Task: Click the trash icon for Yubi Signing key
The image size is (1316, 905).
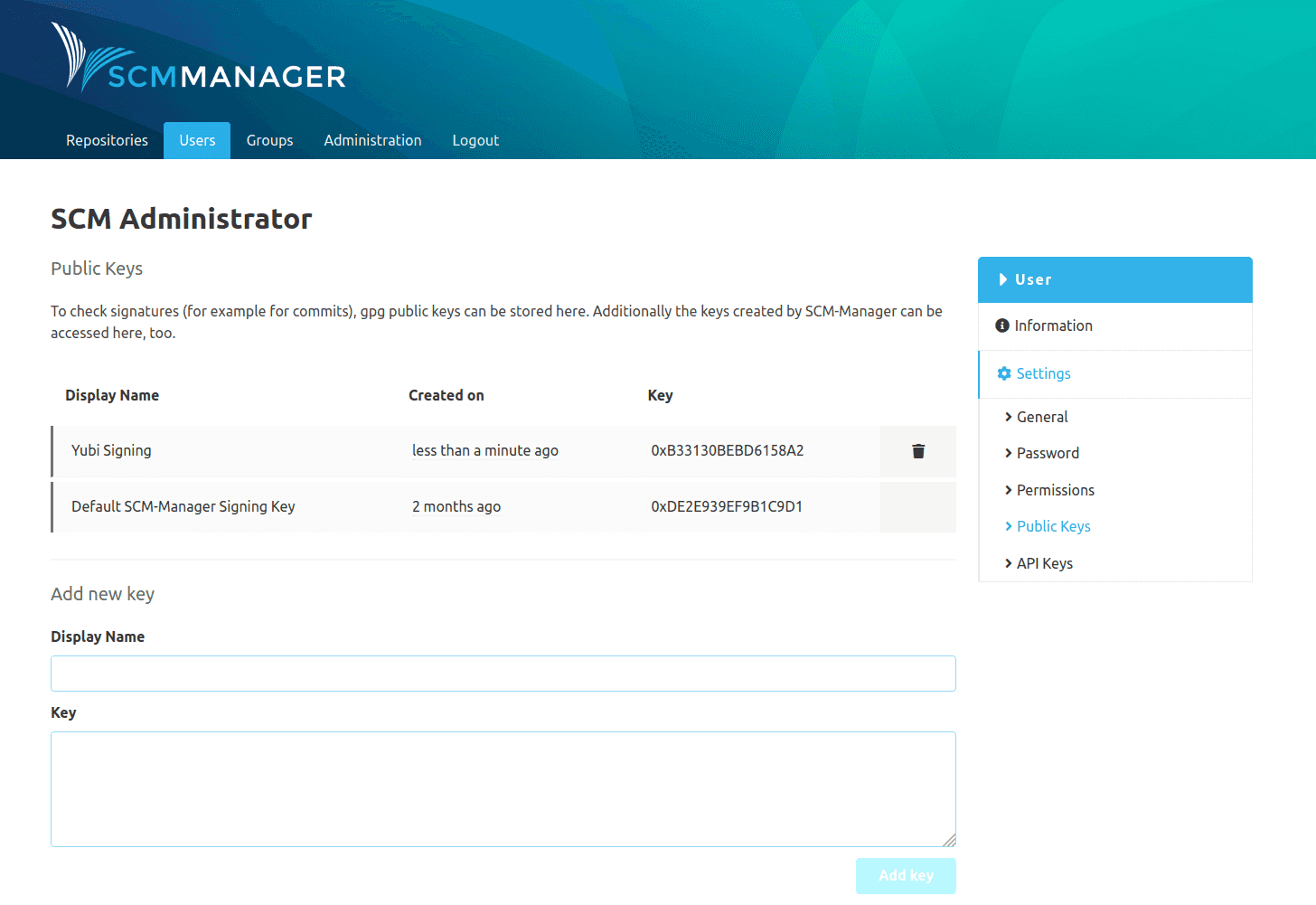Action: click(917, 450)
